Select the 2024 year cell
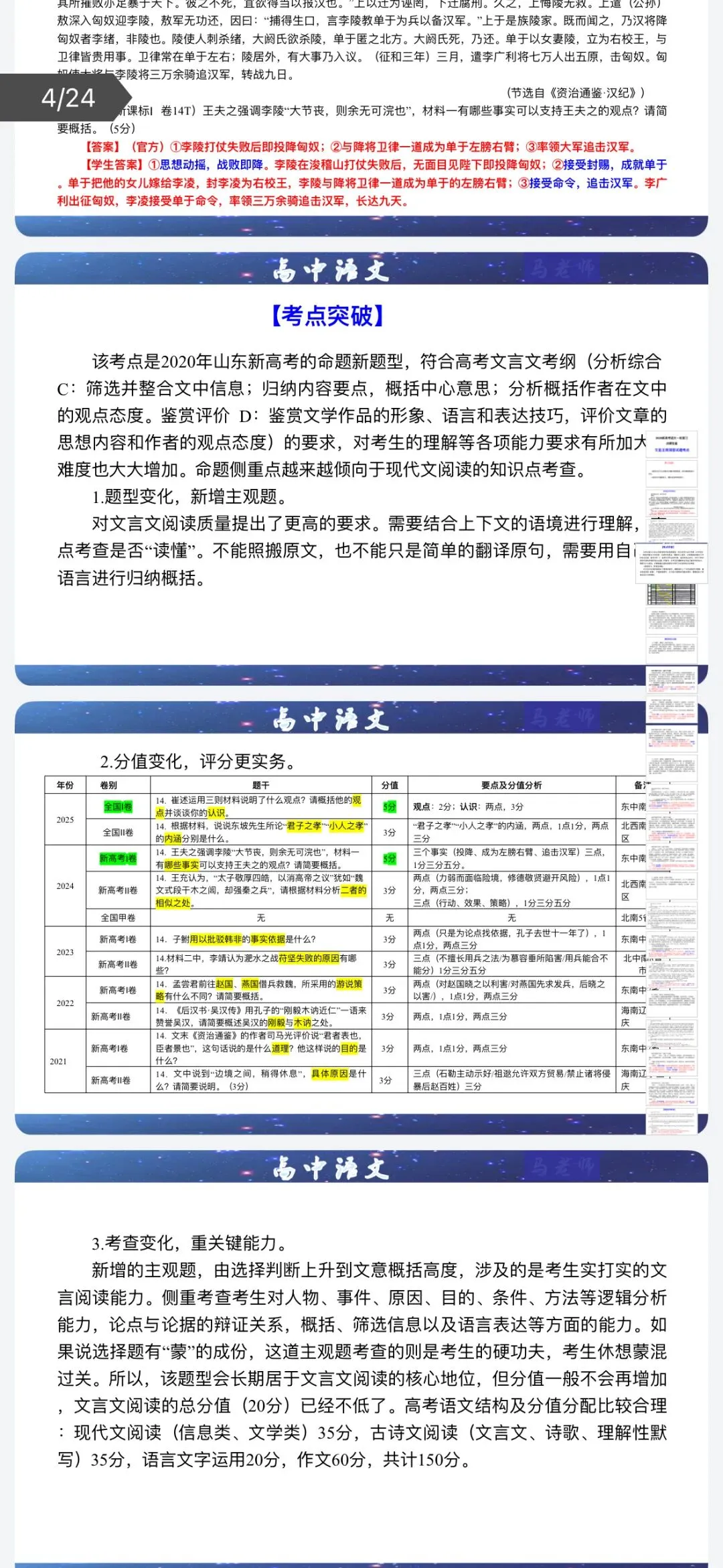The image size is (723, 1568). click(65, 886)
